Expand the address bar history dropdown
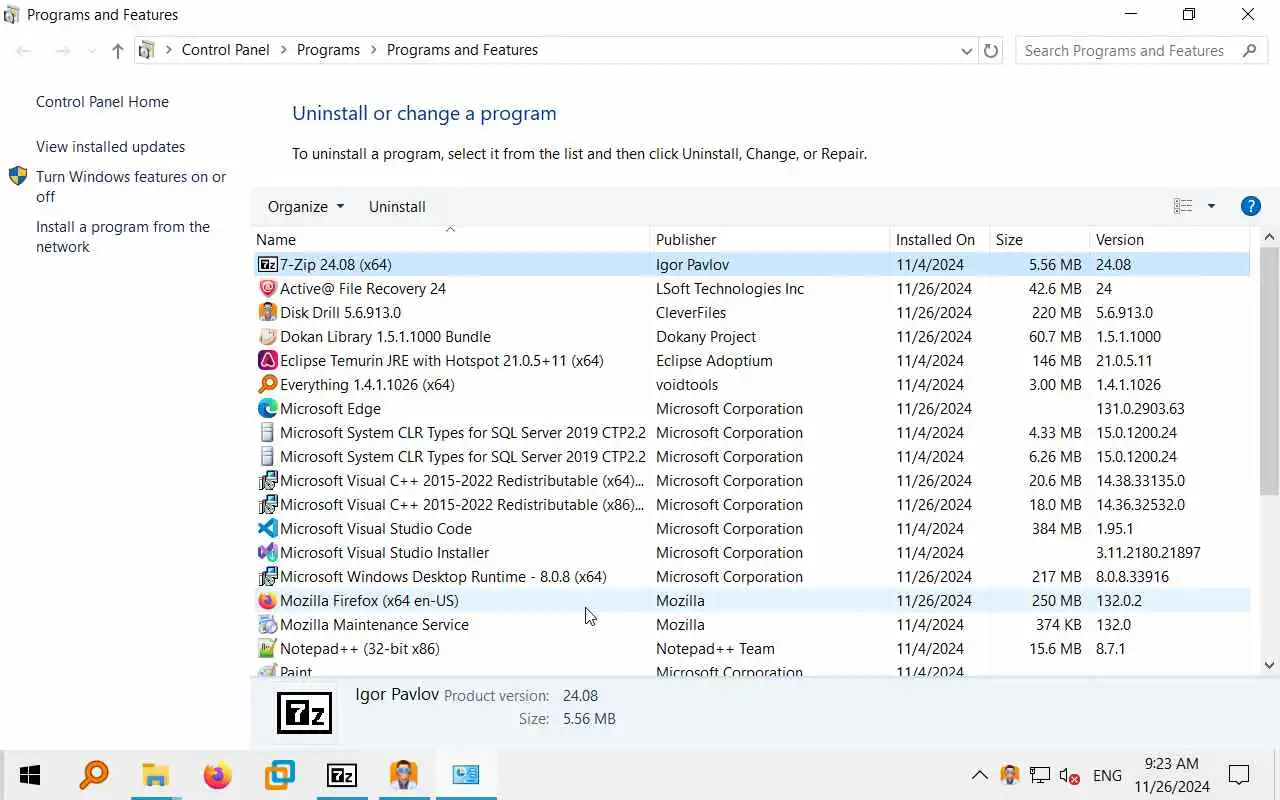1280x800 pixels. [x=966, y=51]
